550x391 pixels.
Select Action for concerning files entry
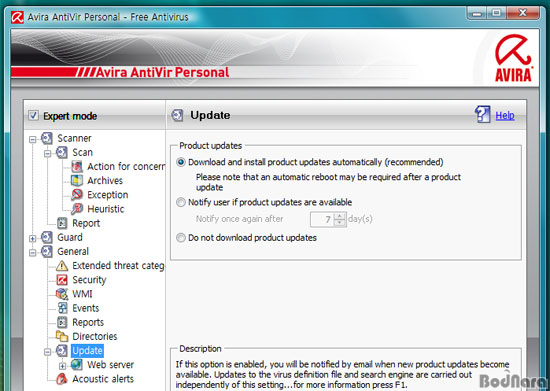coord(126,167)
